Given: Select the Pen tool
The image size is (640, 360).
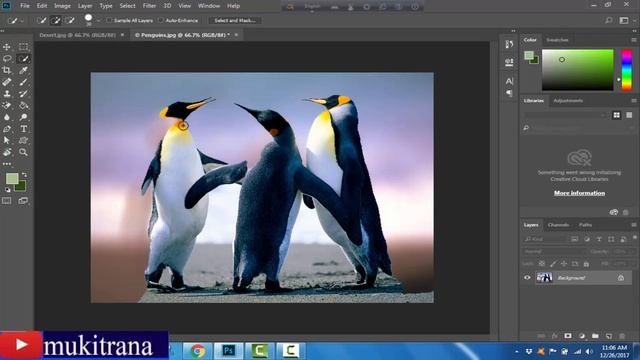Looking at the screenshot, I should (x=7, y=129).
